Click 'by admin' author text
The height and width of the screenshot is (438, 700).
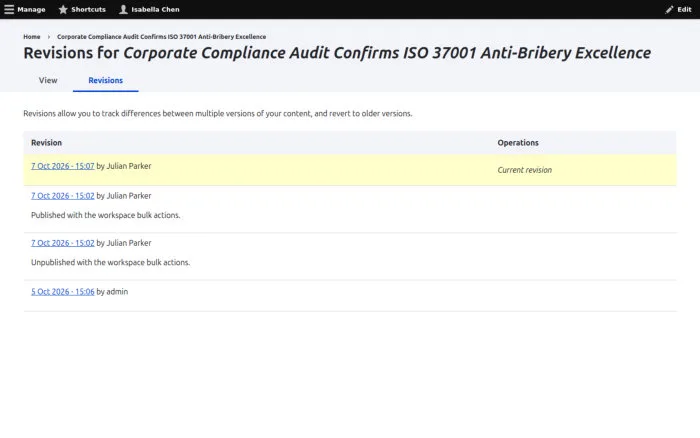coord(112,292)
